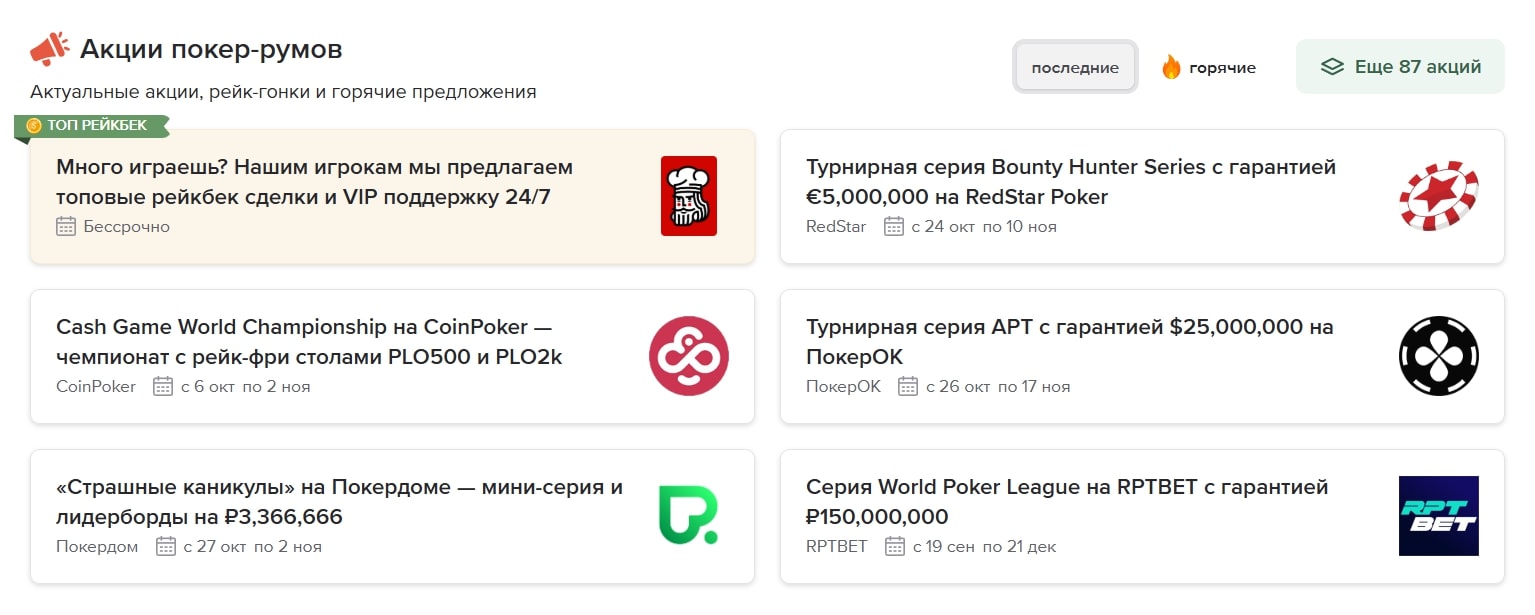Click the chef king card logo
1535x615 pixels.
(x=688, y=196)
